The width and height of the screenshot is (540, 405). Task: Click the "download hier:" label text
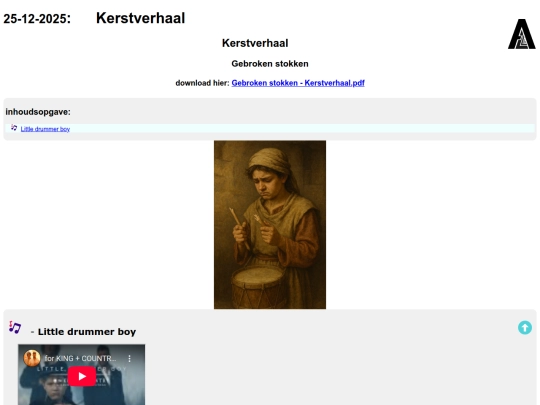click(x=202, y=83)
